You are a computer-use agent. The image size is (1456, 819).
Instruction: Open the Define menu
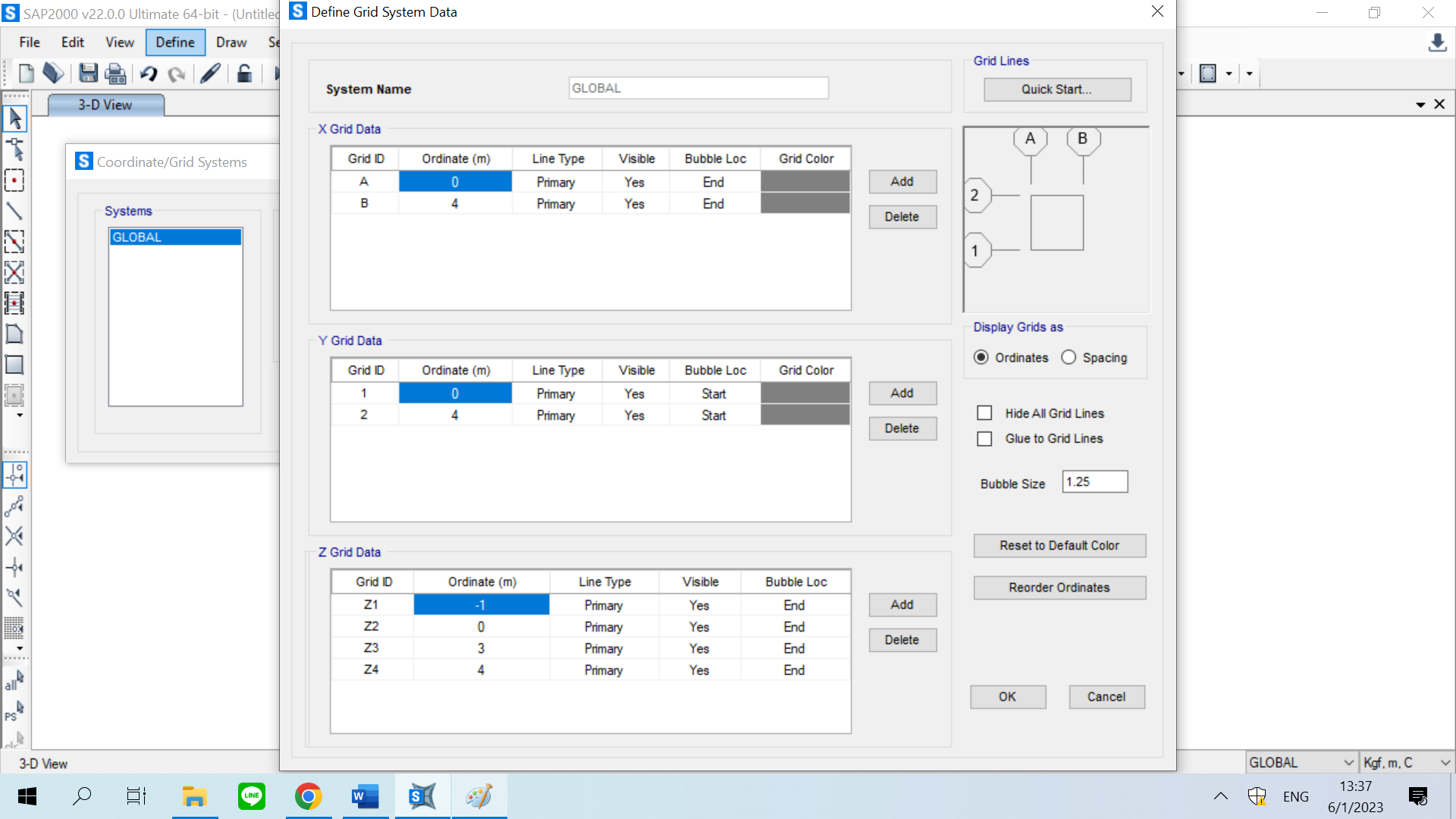(x=174, y=42)
